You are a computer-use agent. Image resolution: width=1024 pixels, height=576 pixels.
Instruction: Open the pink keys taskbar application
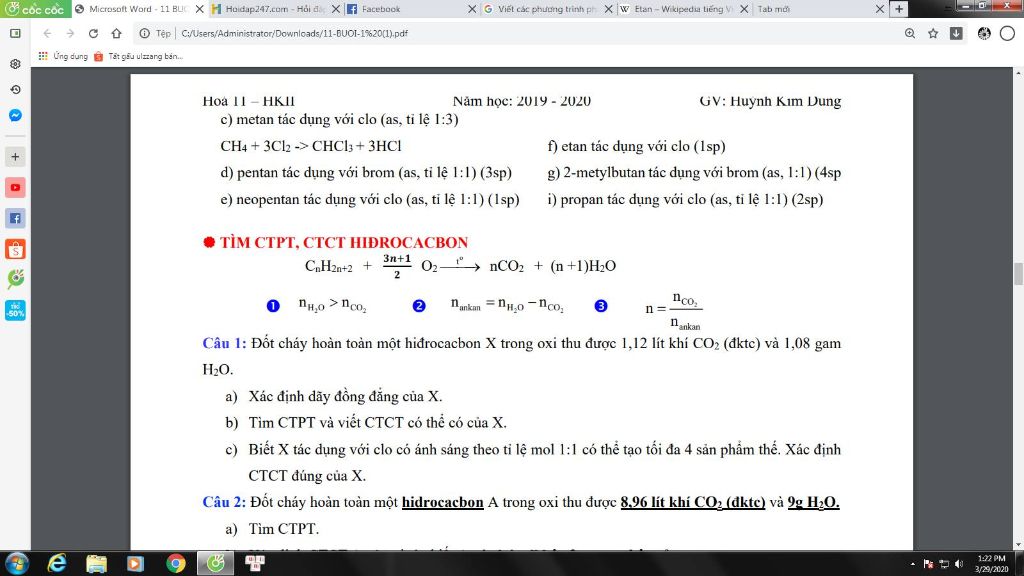(255, 563)
